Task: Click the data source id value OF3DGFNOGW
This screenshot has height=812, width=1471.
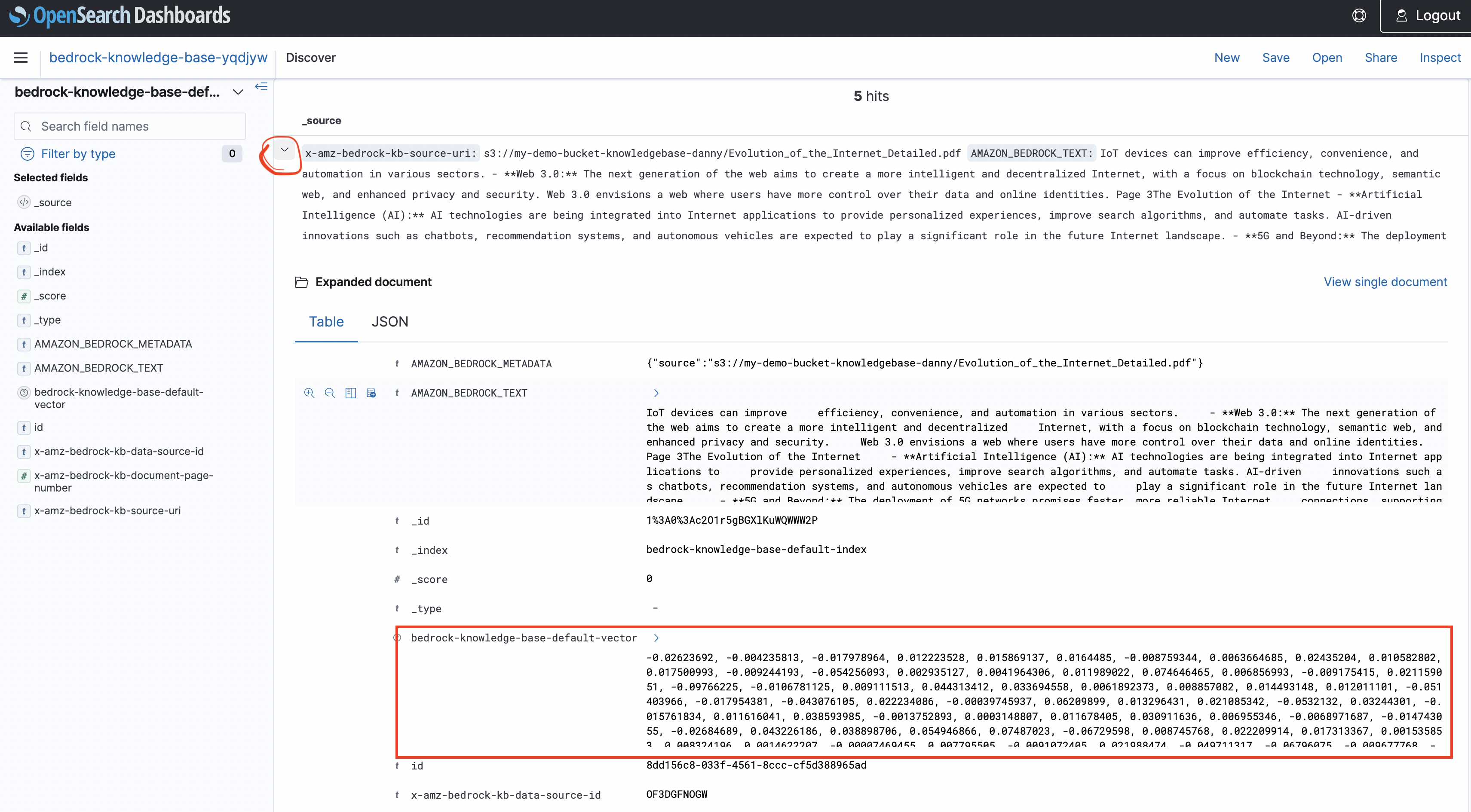Action: click(677, 794)
